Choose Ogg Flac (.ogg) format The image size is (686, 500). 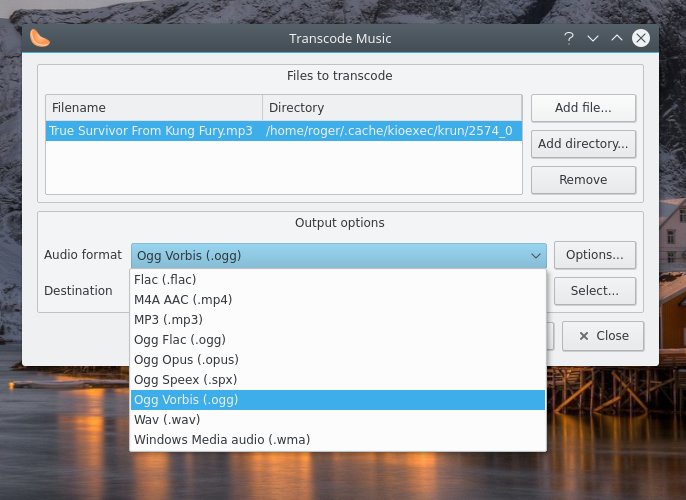click(x=338, y=340)
